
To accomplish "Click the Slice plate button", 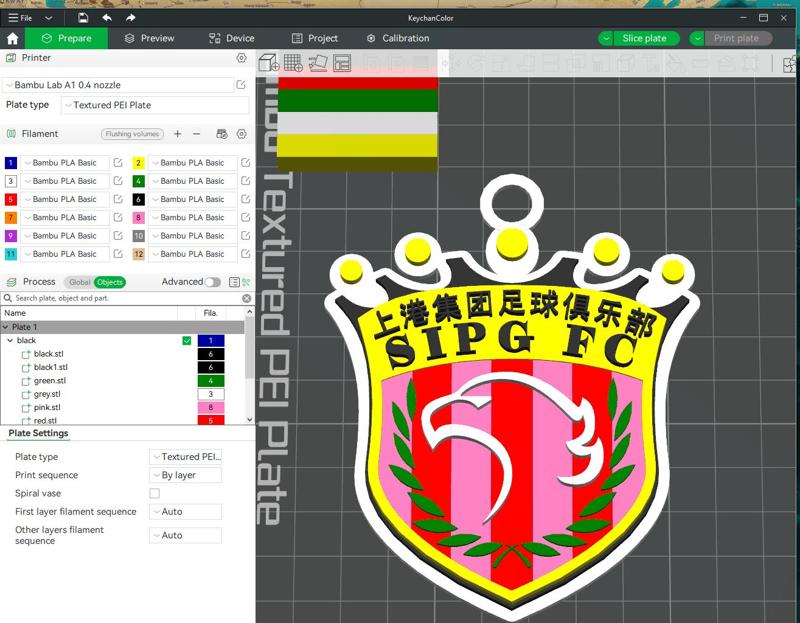I will pos(645,38).
